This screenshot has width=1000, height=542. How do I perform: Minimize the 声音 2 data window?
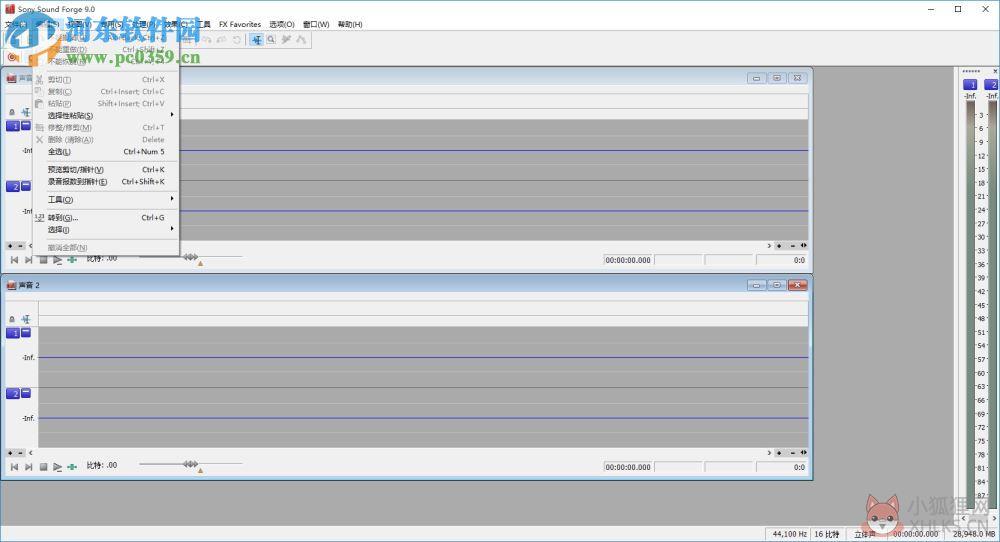tap(756, 285)
